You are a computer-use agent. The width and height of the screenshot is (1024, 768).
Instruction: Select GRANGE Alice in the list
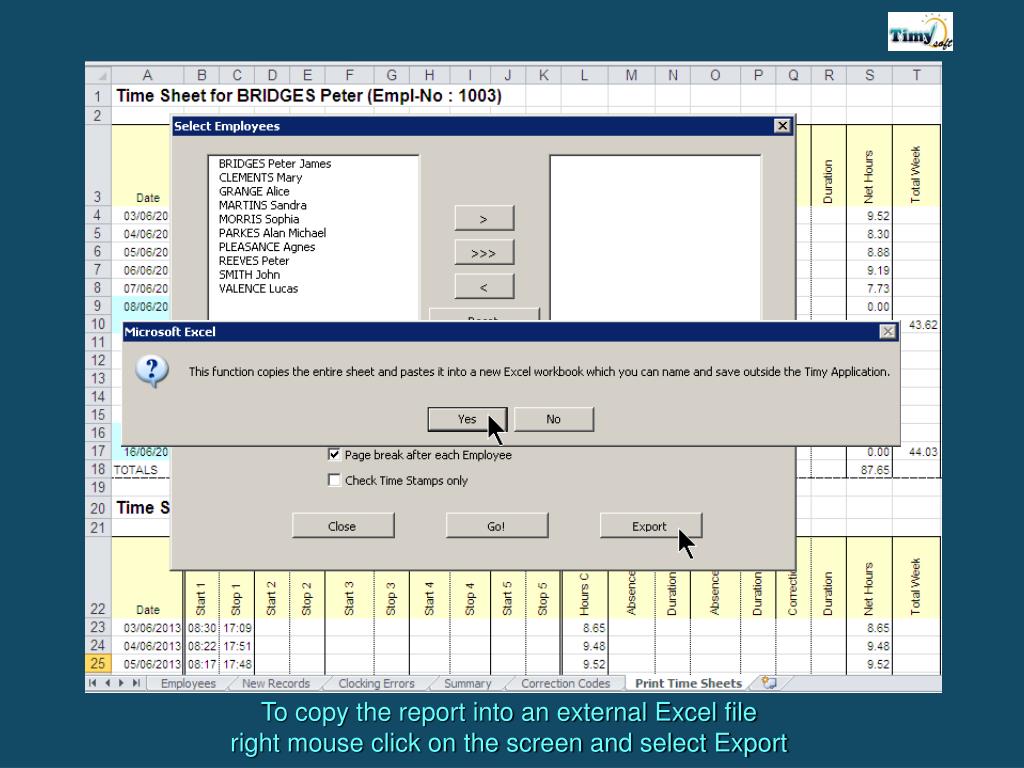pos(254,191)
